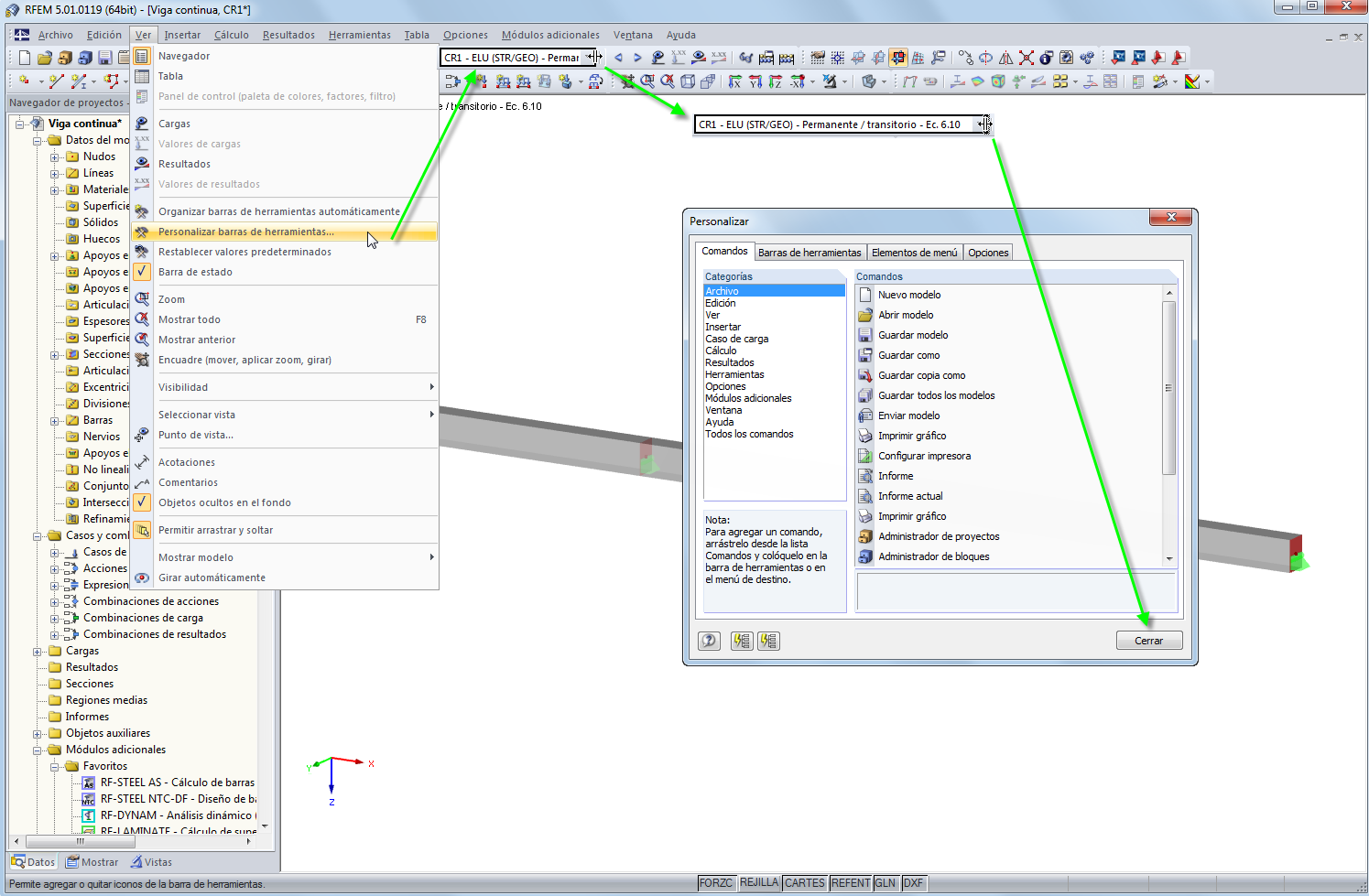Open the Visibilidad submenu
Screen dimensions: 1369x896
click(284, 387)
